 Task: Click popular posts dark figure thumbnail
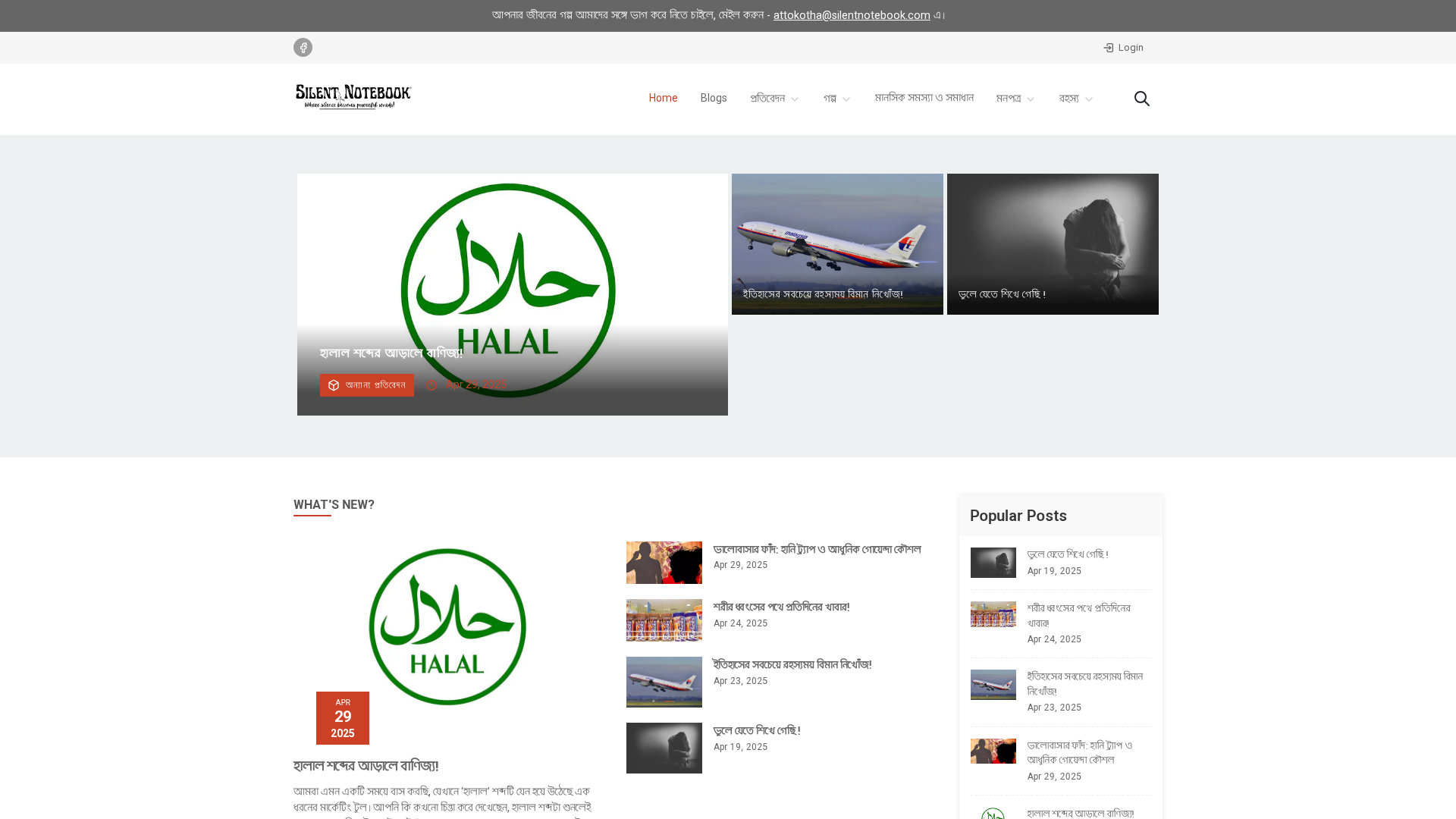tap(993, 563)
